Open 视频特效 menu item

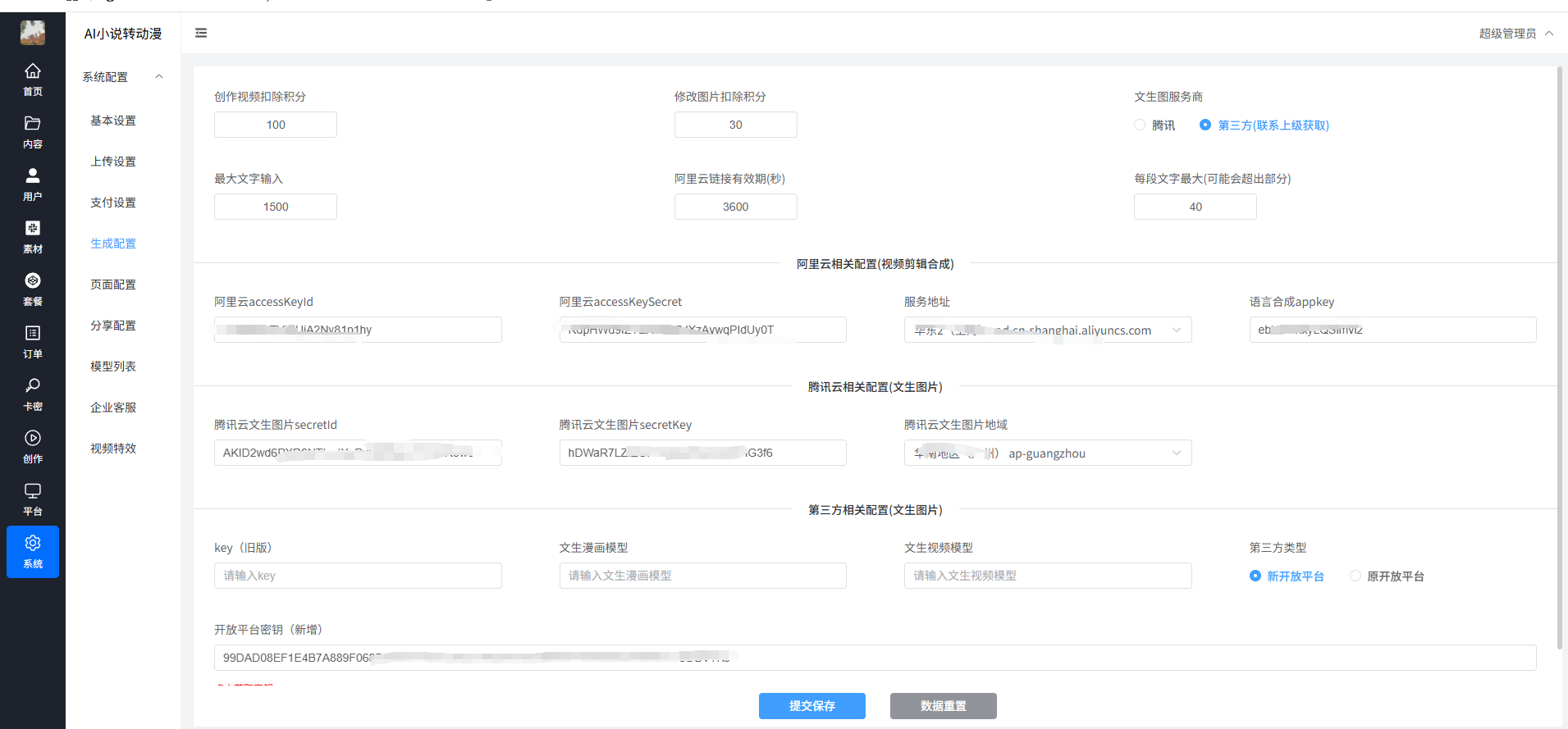(x=113, y=449)
